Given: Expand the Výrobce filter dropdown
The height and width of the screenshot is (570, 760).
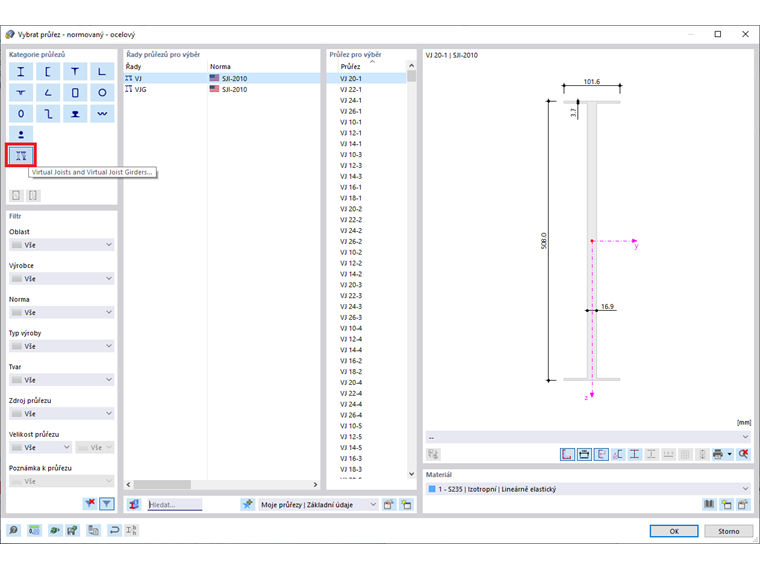Looking at the screenshot, I should [62, 279].
